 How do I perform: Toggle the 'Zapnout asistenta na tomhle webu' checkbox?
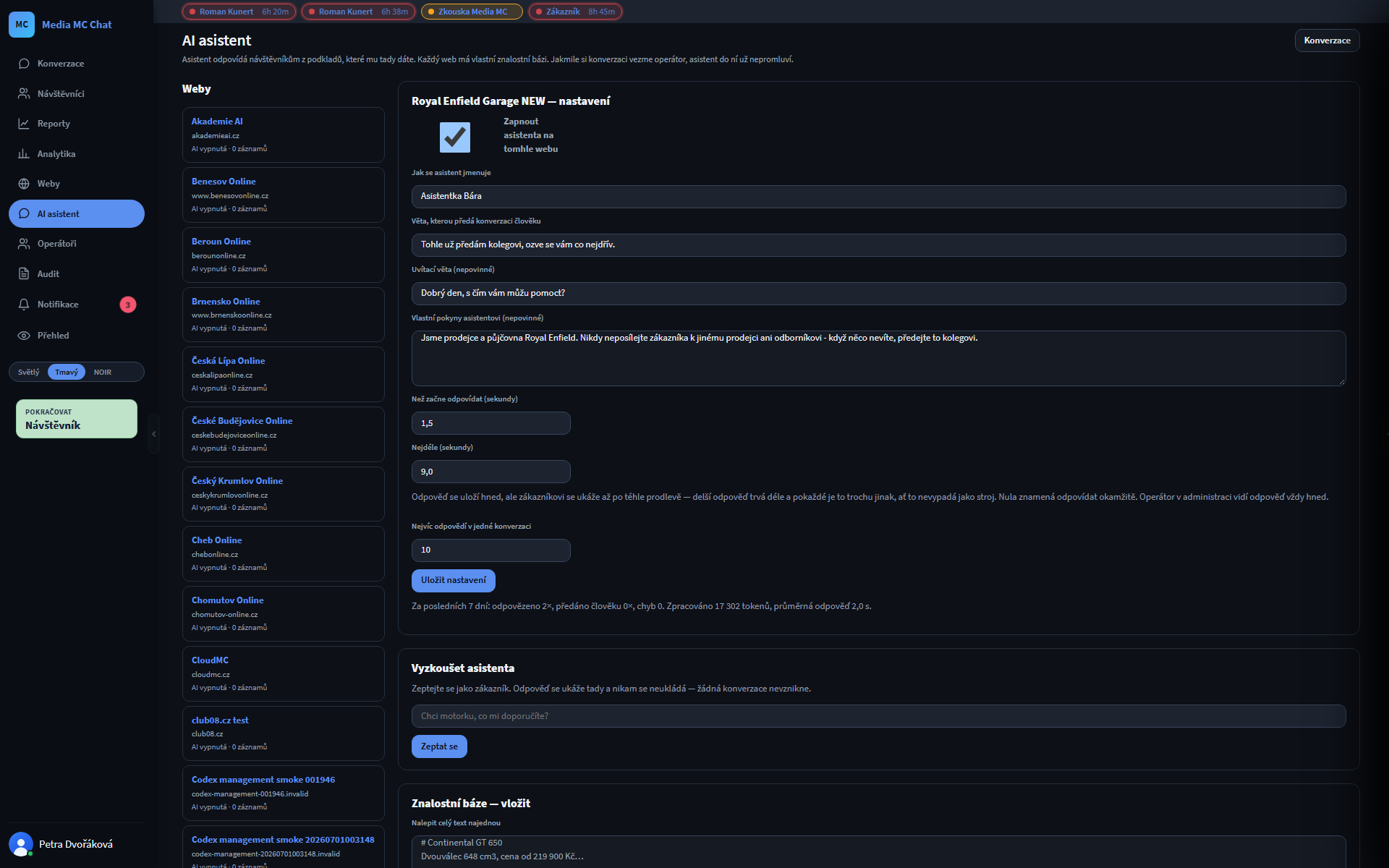click(455, 137)
